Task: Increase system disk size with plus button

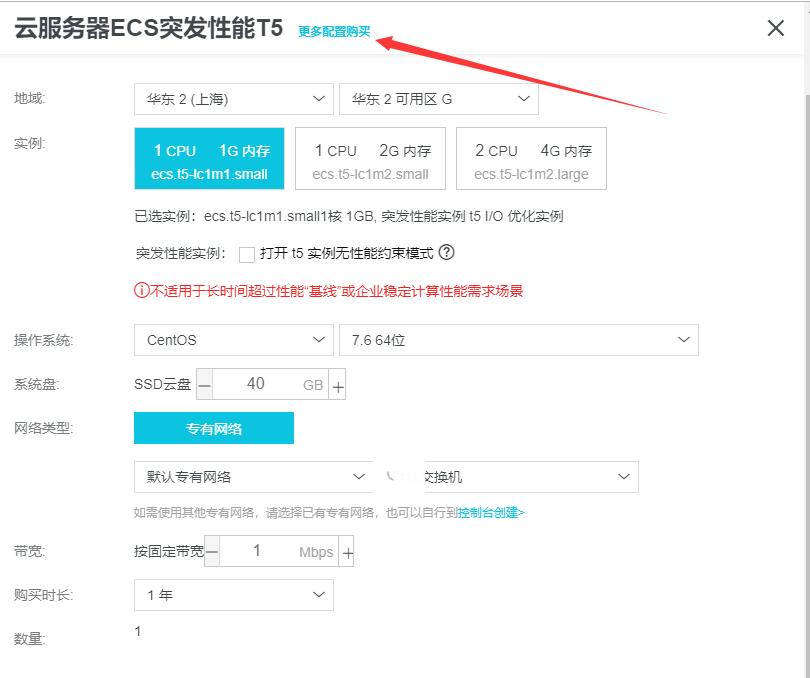Action: tap(337, 384)
